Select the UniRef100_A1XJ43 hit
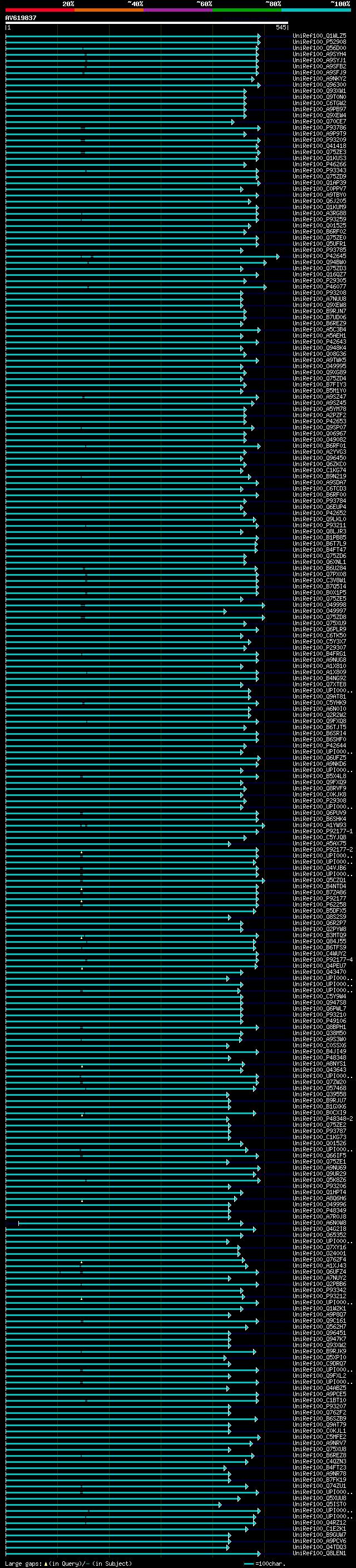Viewport: 356px width, 1568px height. pyautogui.click(x=319, y=1265)
